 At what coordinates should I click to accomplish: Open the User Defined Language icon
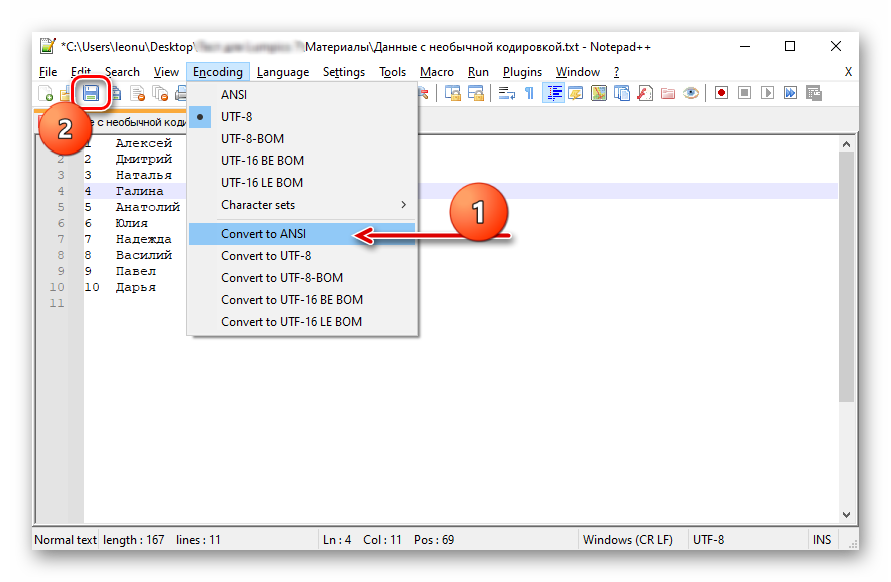tap(576, 93)
